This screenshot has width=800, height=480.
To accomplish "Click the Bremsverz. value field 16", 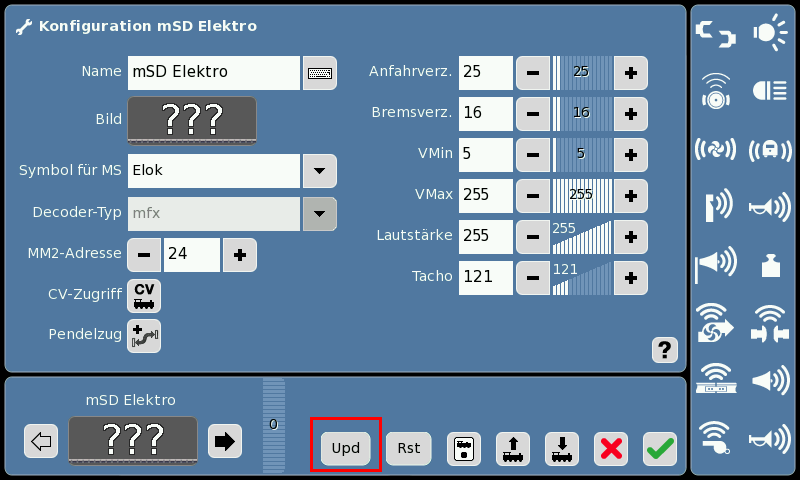I will point(486,114).
